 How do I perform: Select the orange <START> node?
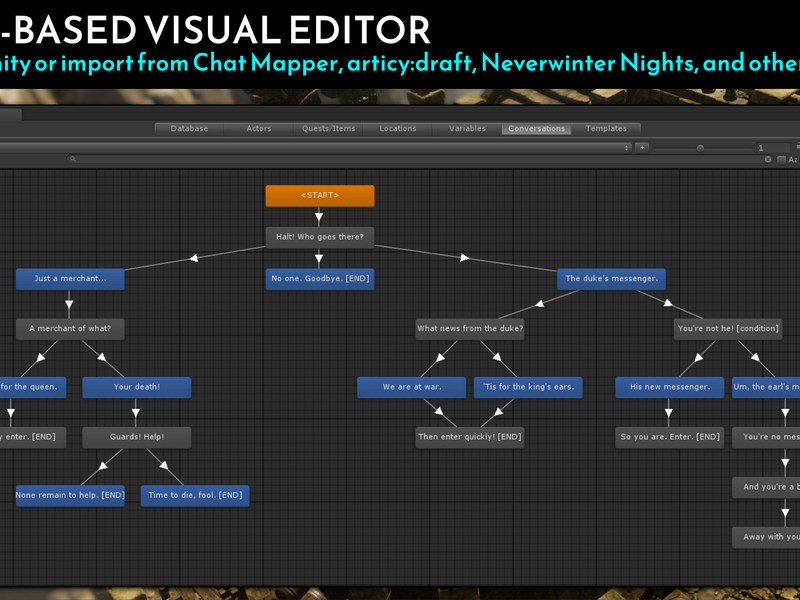click(x=320, y=196)
